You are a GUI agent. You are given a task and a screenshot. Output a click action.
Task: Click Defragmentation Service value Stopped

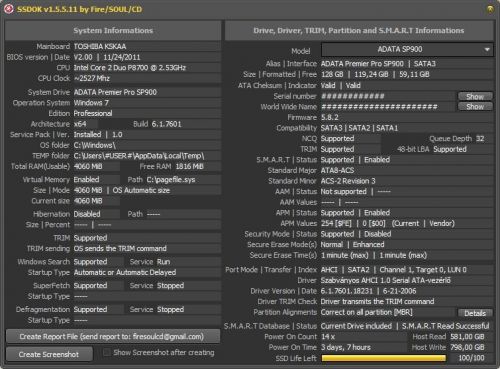click(170, 310)
